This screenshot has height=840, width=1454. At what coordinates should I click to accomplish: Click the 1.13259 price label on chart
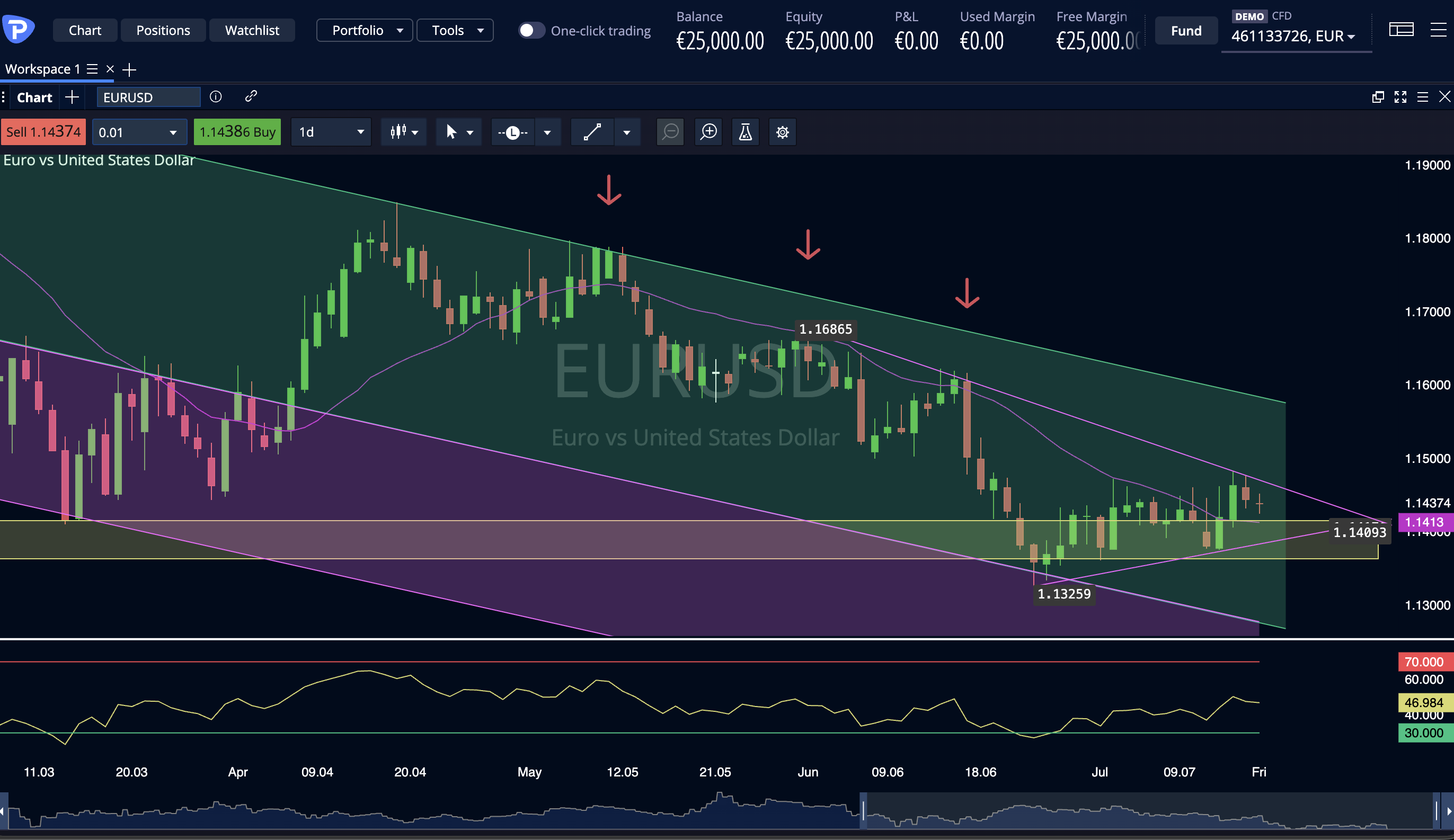pyautogui.click(x=1065, y=594)
